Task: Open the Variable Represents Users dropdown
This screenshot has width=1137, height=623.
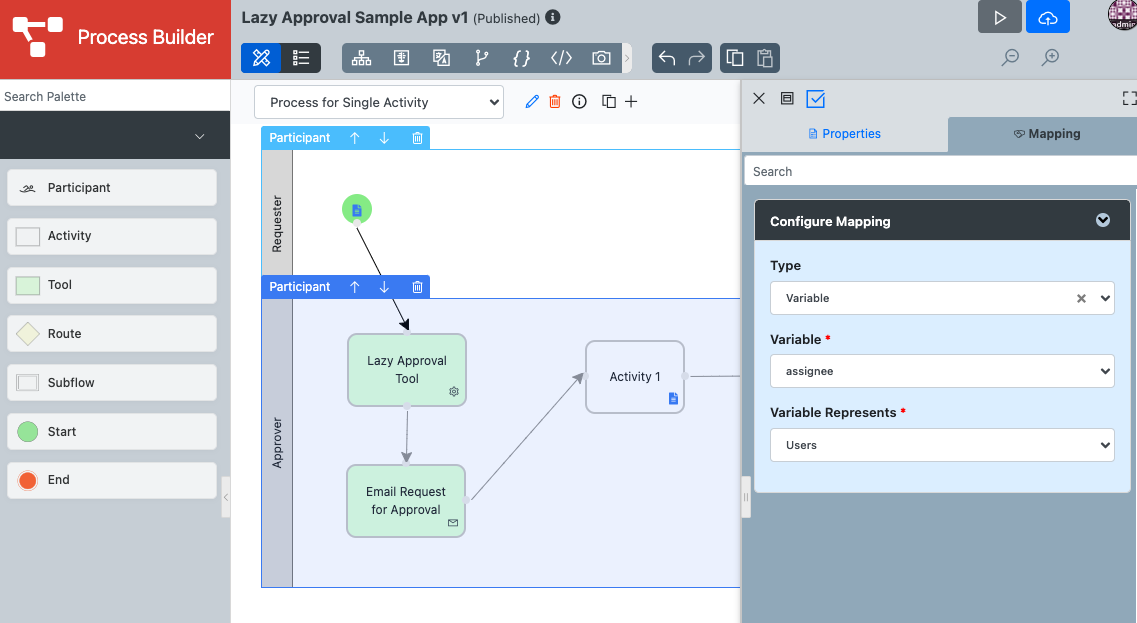Action: tap(941, 445)
